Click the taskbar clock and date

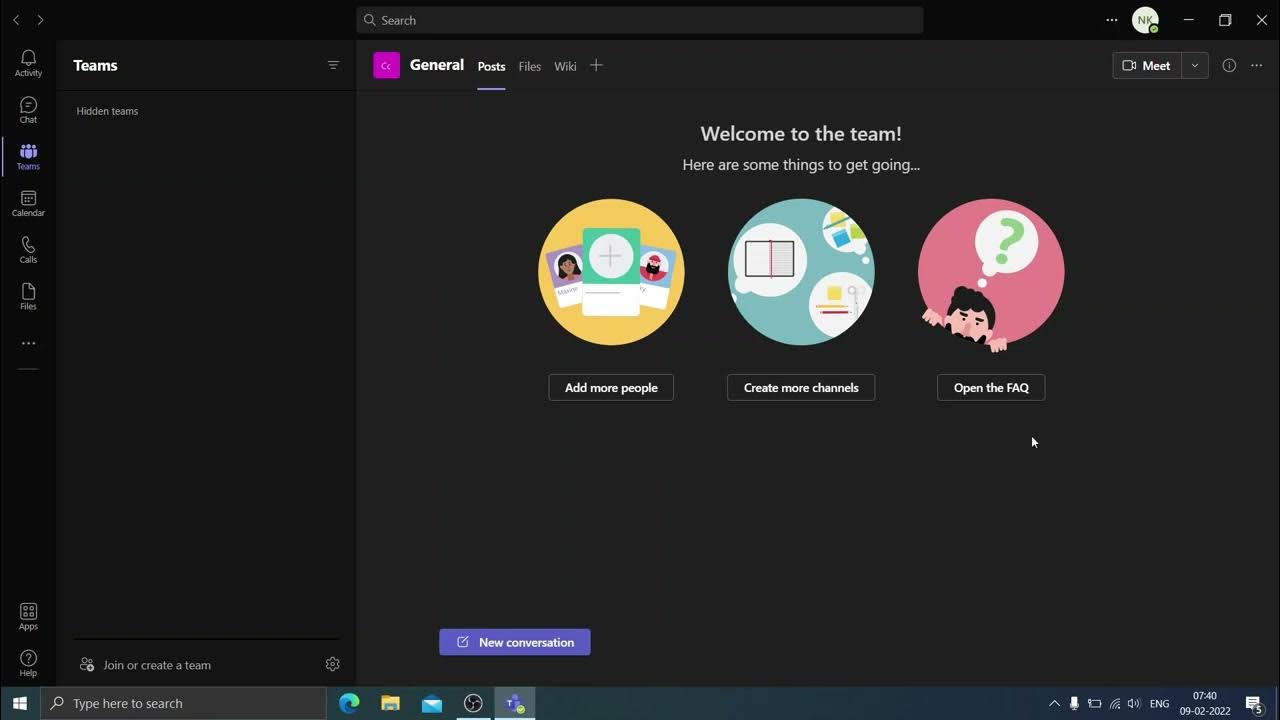(1205, 703)
